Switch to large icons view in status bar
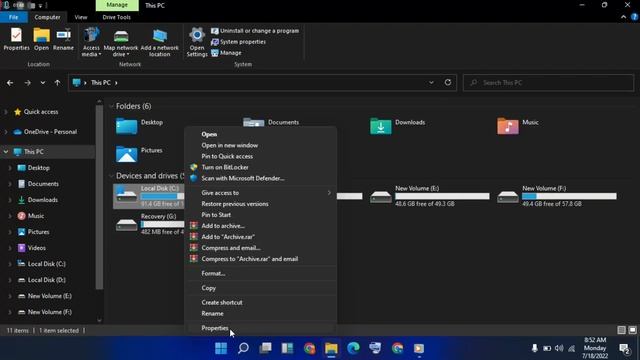This screenshot has width=640, height=360. (x=632, y=330)
